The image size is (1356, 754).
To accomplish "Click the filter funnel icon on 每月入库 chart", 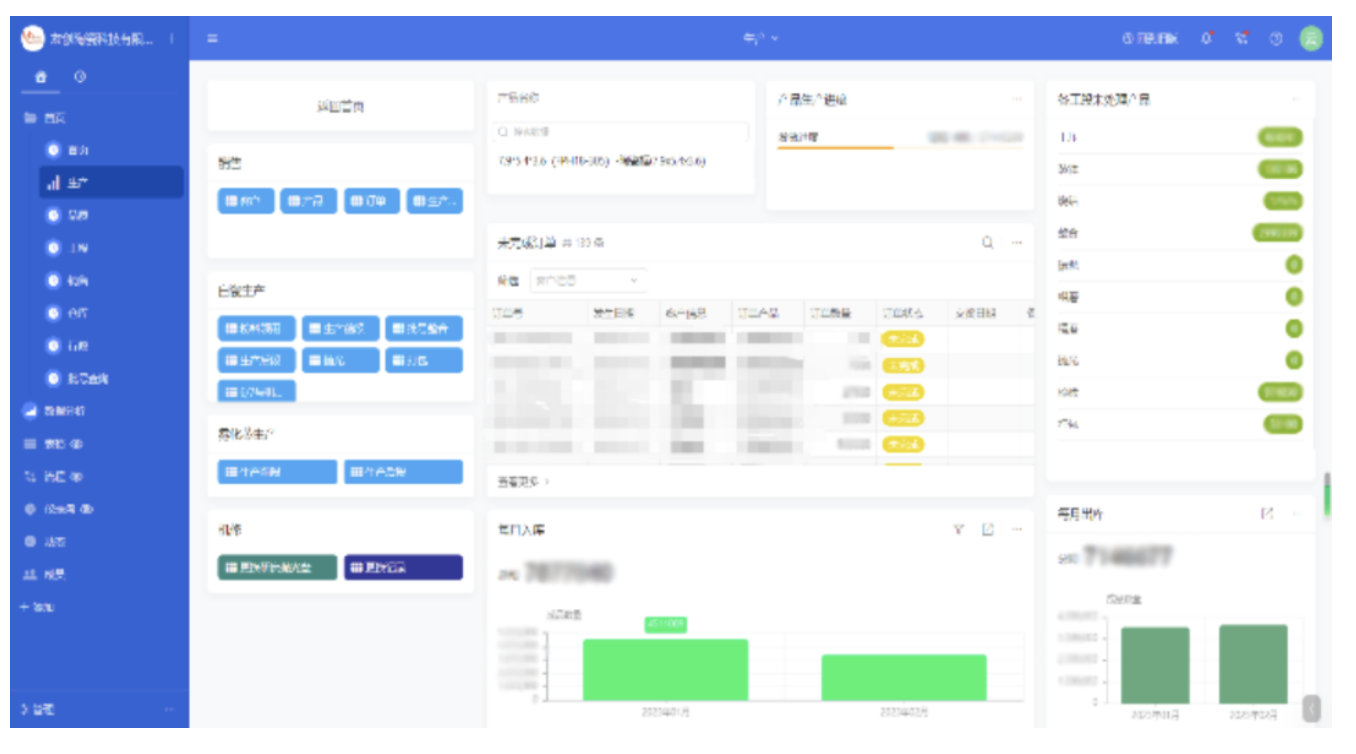I will [958, 529].
